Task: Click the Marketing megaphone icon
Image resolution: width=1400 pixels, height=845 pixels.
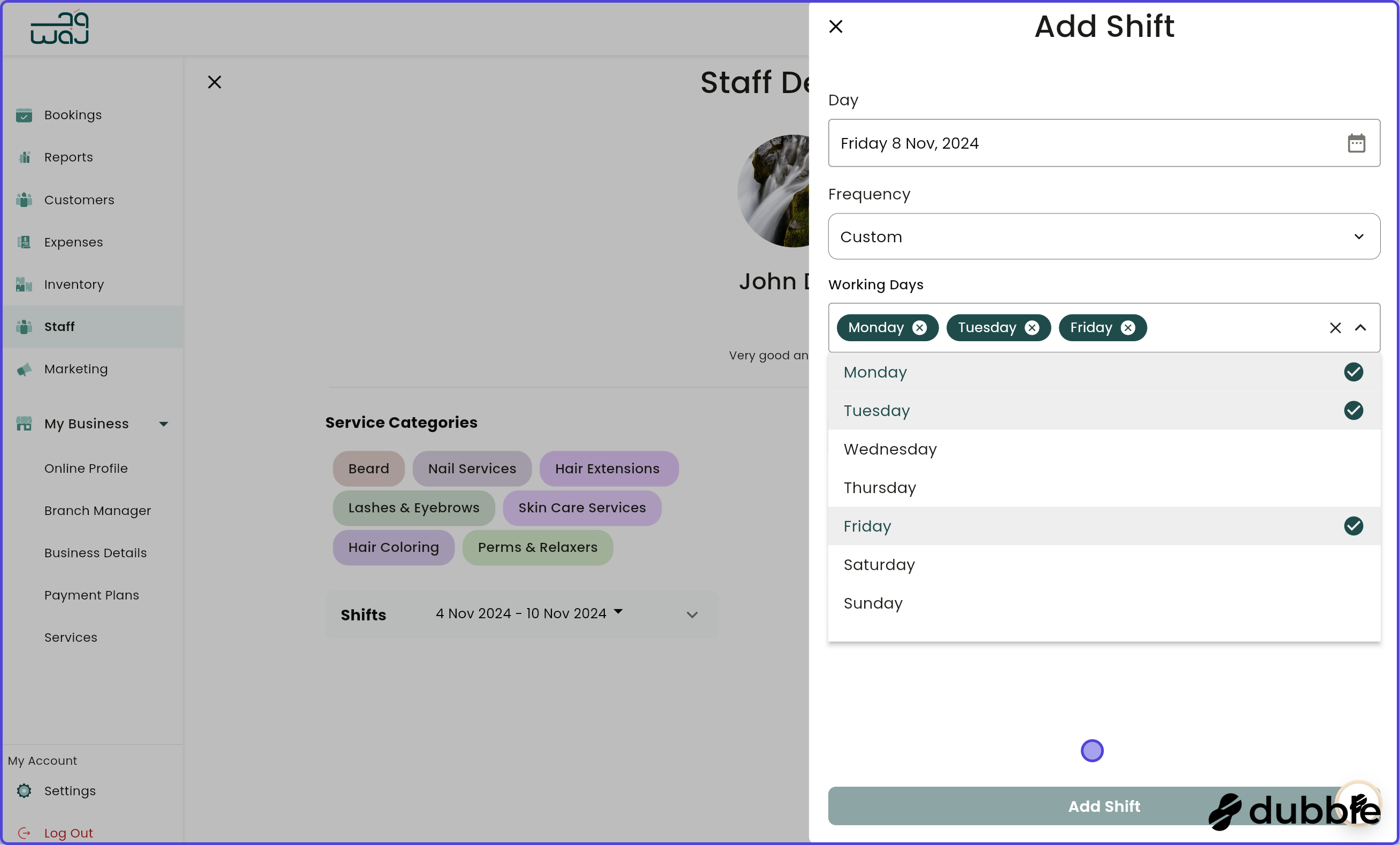Action: pyautogui.click(x=25, y=370)
